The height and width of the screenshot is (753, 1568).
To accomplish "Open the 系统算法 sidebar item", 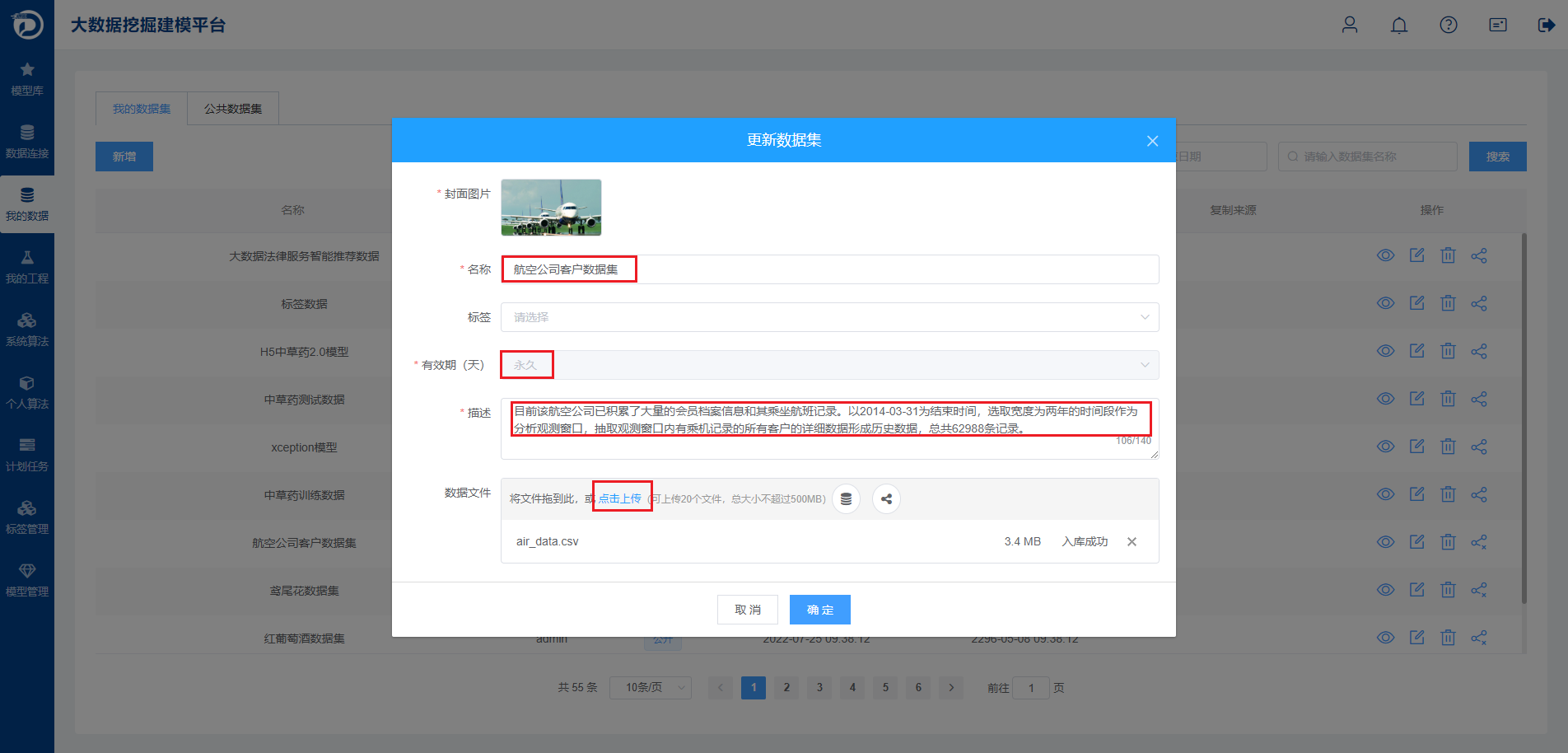I will point(27,330).
